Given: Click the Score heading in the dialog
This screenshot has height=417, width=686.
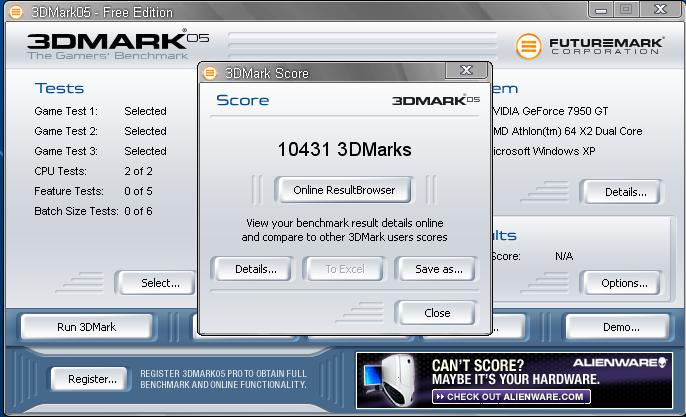Looking at the screenshot, I should click(x=243, y=100).
